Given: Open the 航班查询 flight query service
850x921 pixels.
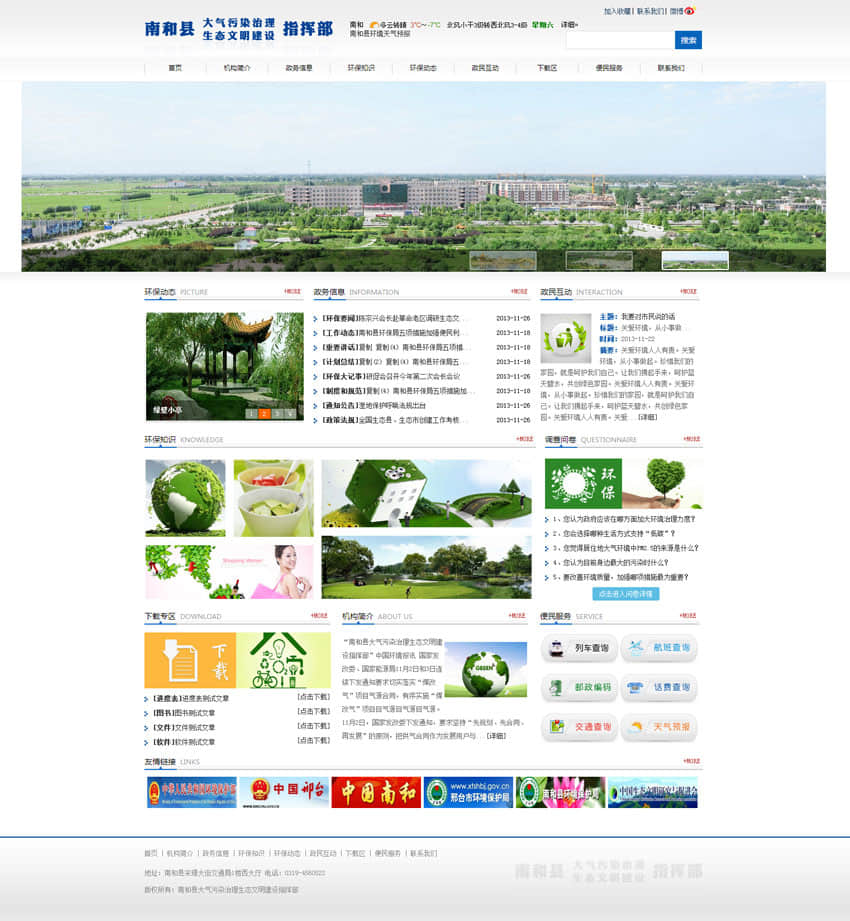Looking at the screenshot, I should click(x=659, y=648).
